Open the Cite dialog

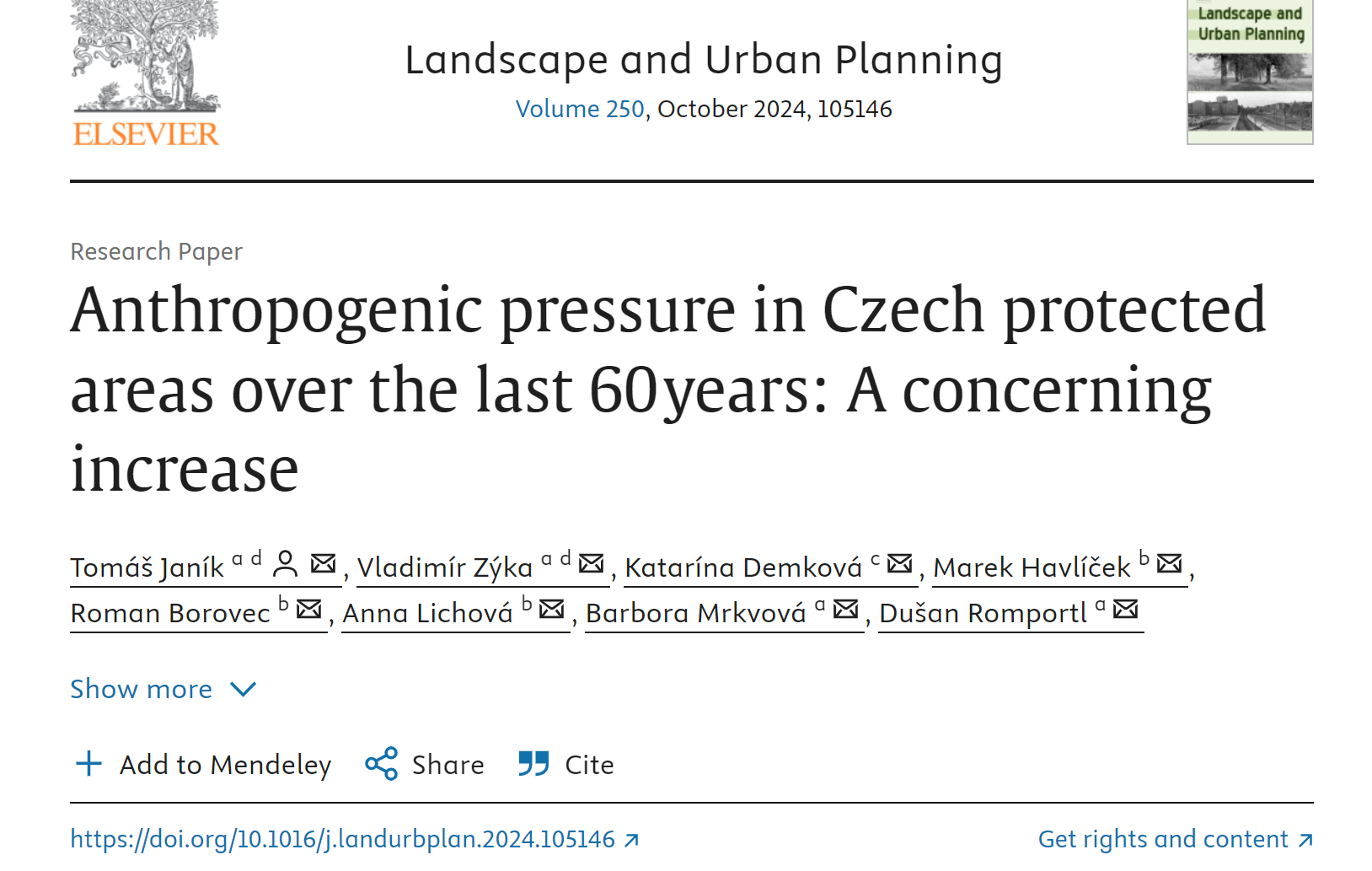click(566, 765)
